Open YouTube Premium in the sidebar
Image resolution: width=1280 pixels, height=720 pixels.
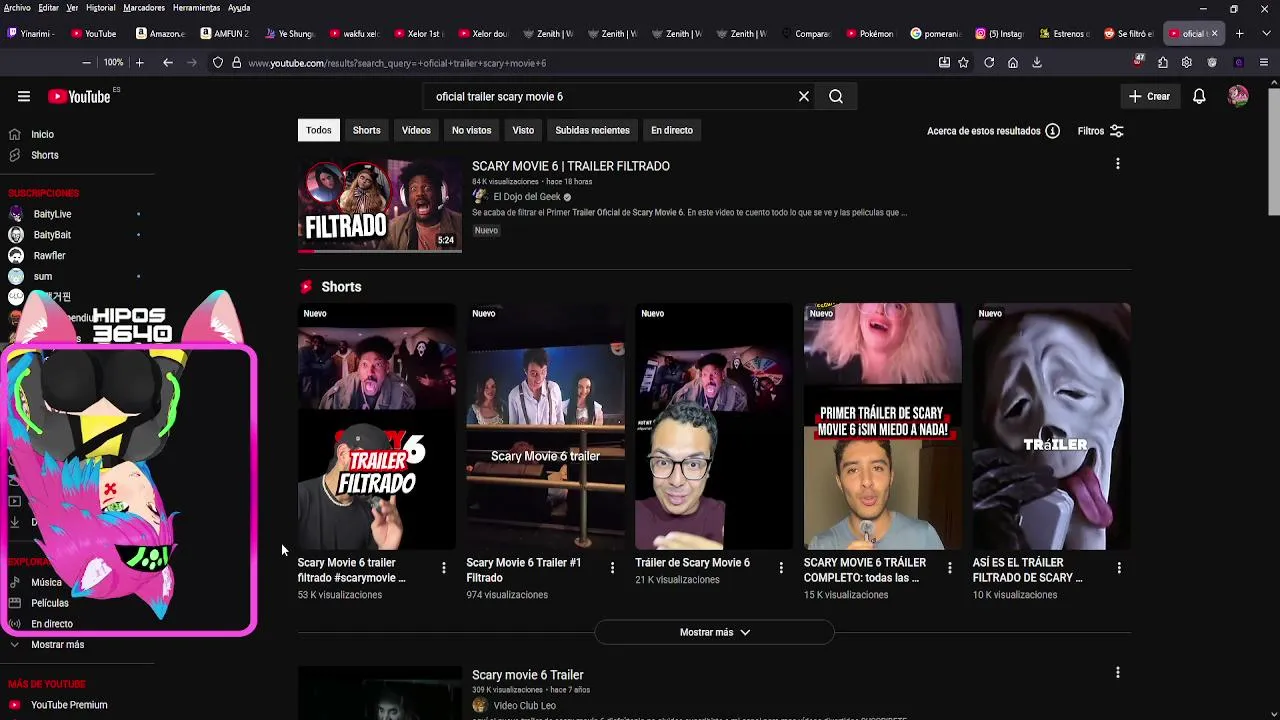click(68, 705)
